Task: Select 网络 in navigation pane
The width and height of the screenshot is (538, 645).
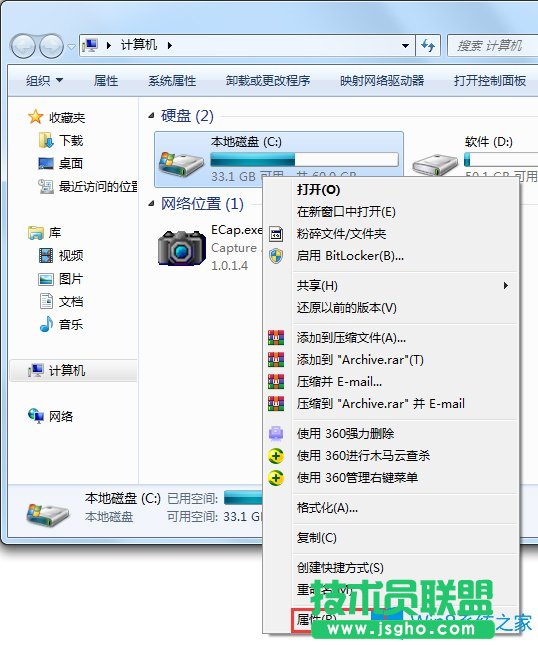Action: click(x=50, y=416)
